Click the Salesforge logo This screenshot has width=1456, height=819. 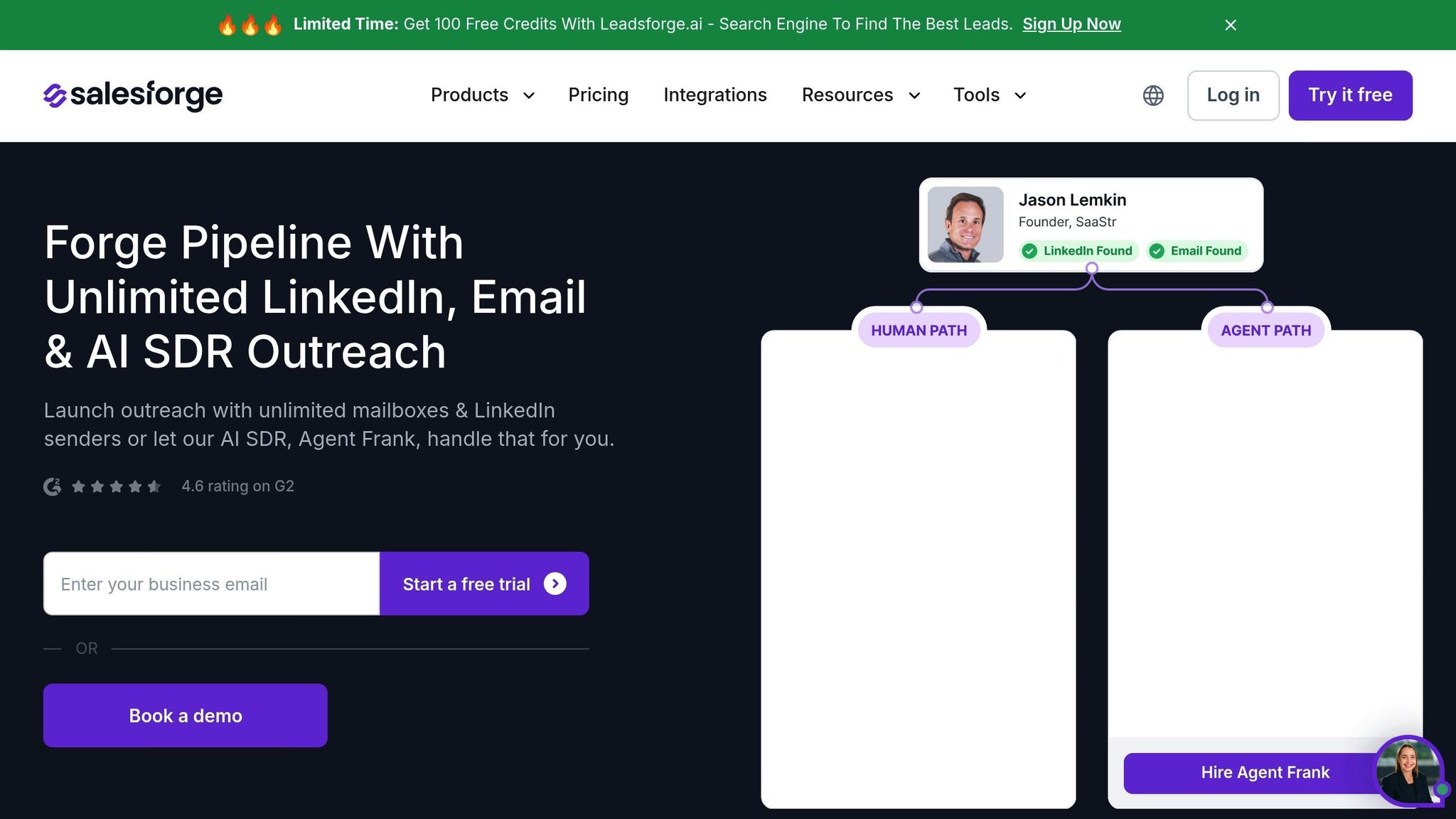[133, 95]
